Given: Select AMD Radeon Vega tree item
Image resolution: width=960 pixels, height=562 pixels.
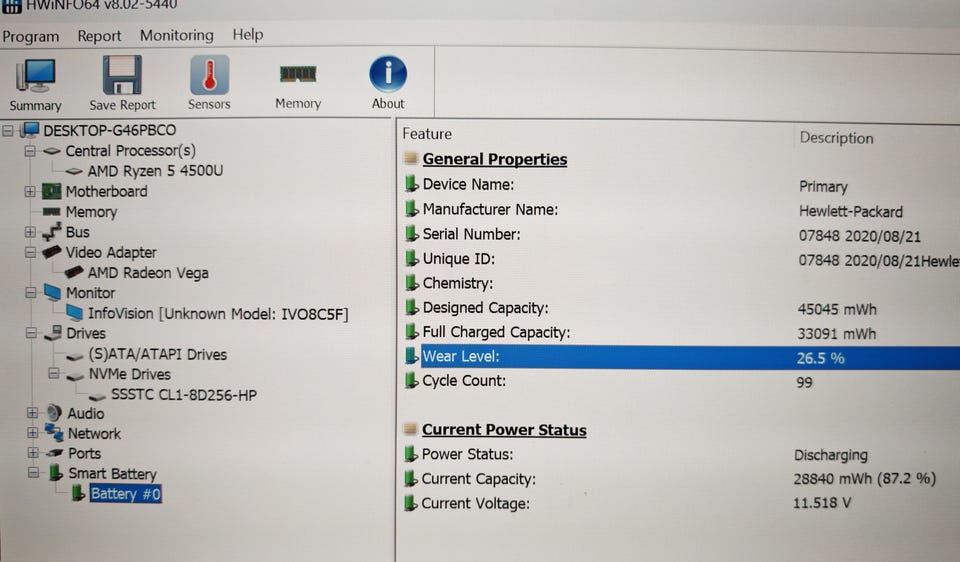Looking at the screenshot, I should pos(148,272).
